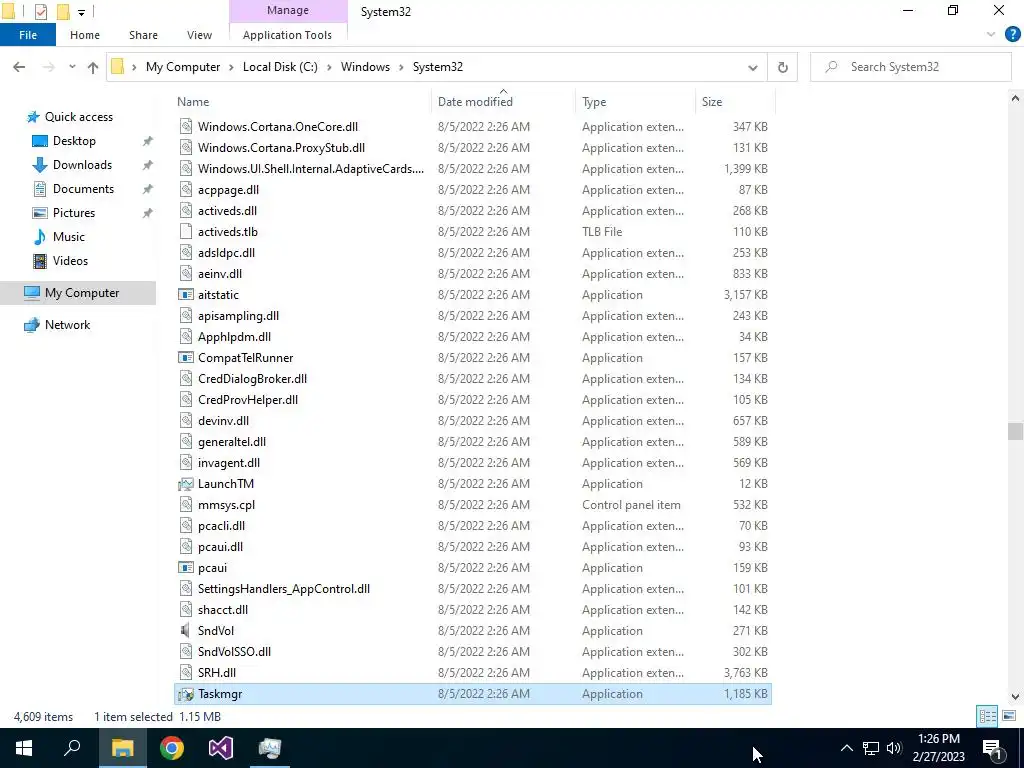1024x768 pixels.
Task: Select SettingsHandlers_AppControl.dll file
Action: click(284, 589)
